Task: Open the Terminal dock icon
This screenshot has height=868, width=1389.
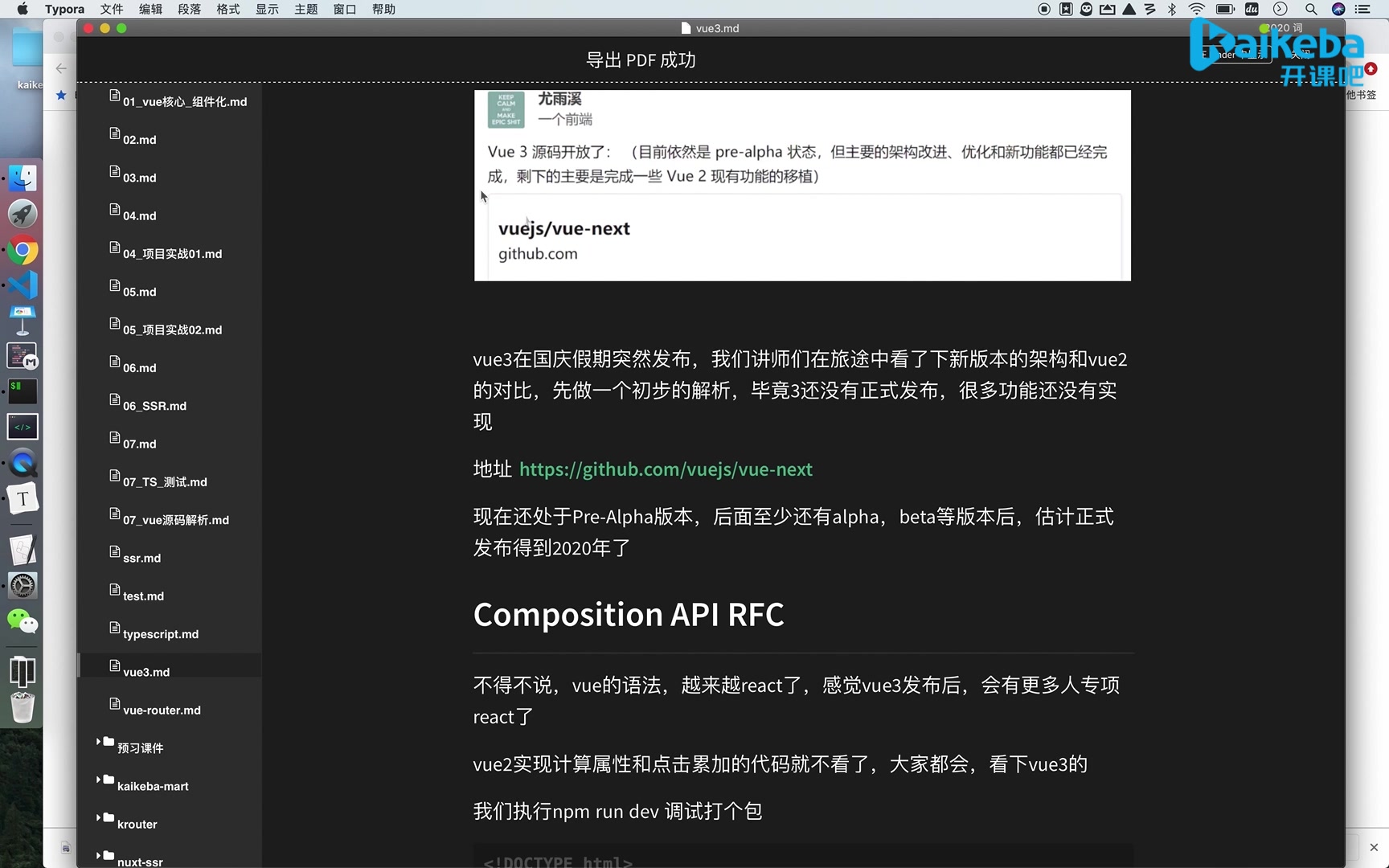Action: tap(23, 391)
